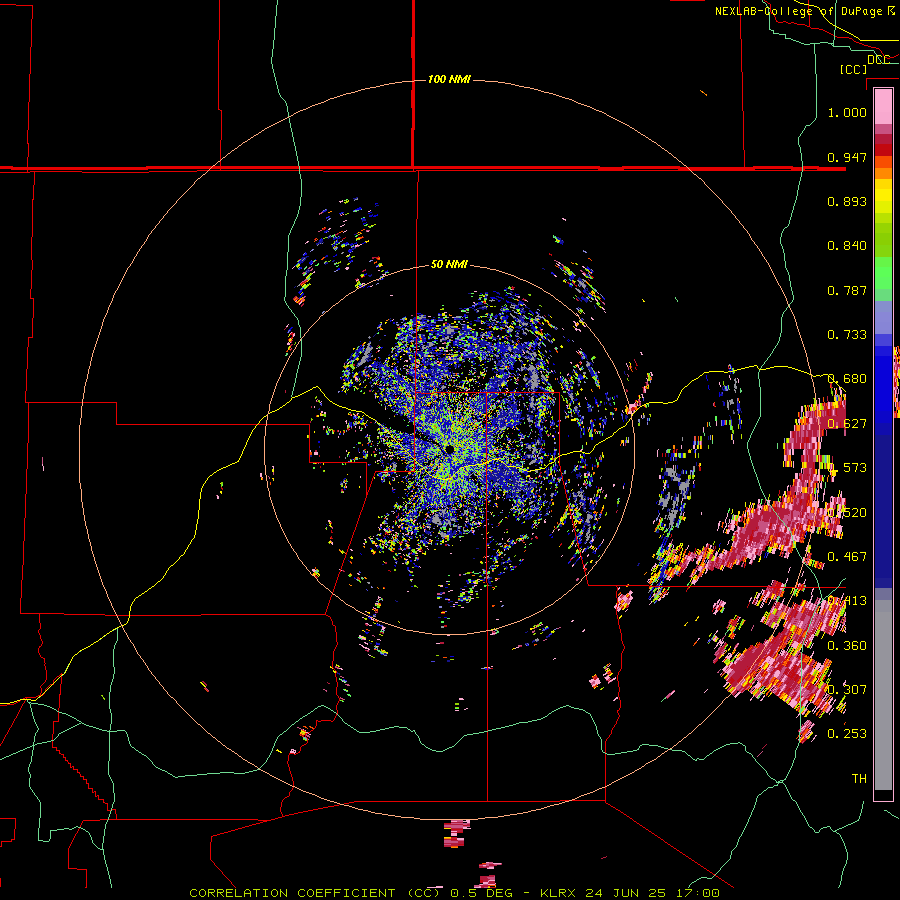Select the 0.787 legend value
The height and width of the screenshot is (900, 900).
[847, 290]
